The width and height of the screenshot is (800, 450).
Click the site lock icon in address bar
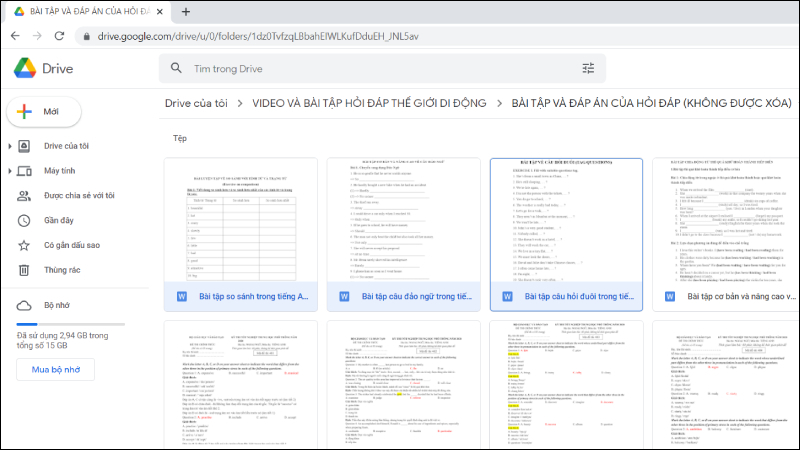[x=86, y=36]
